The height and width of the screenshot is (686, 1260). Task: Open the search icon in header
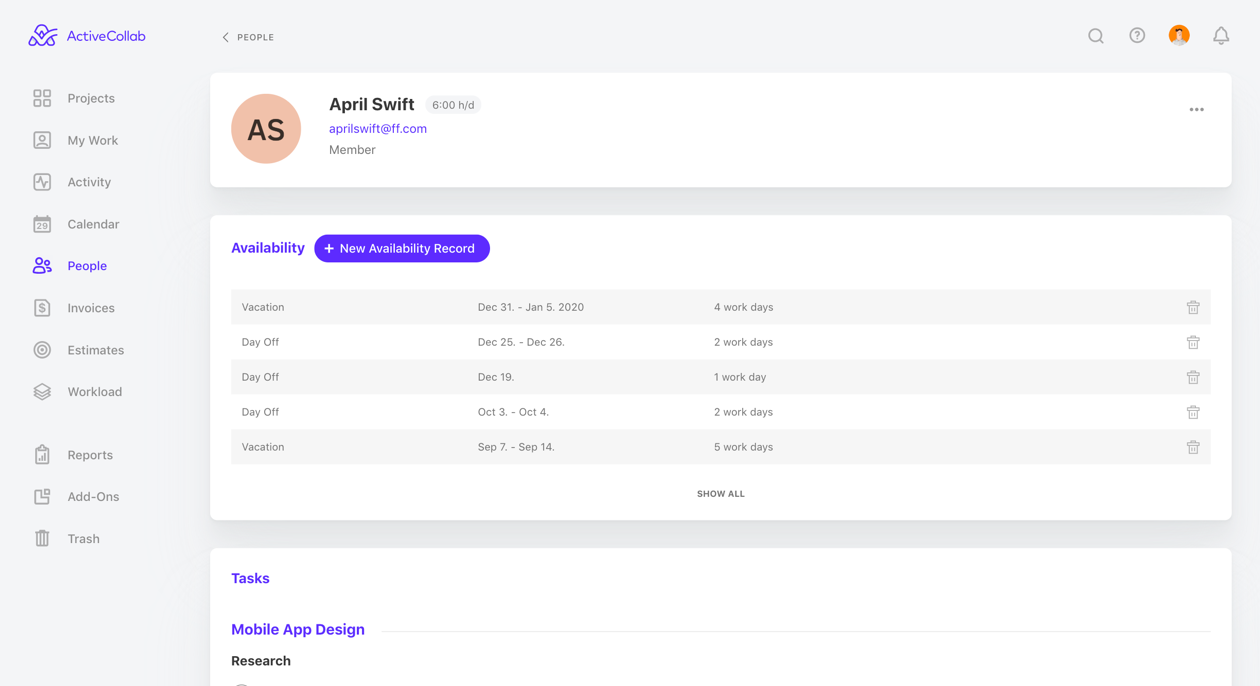(1096, 36)
